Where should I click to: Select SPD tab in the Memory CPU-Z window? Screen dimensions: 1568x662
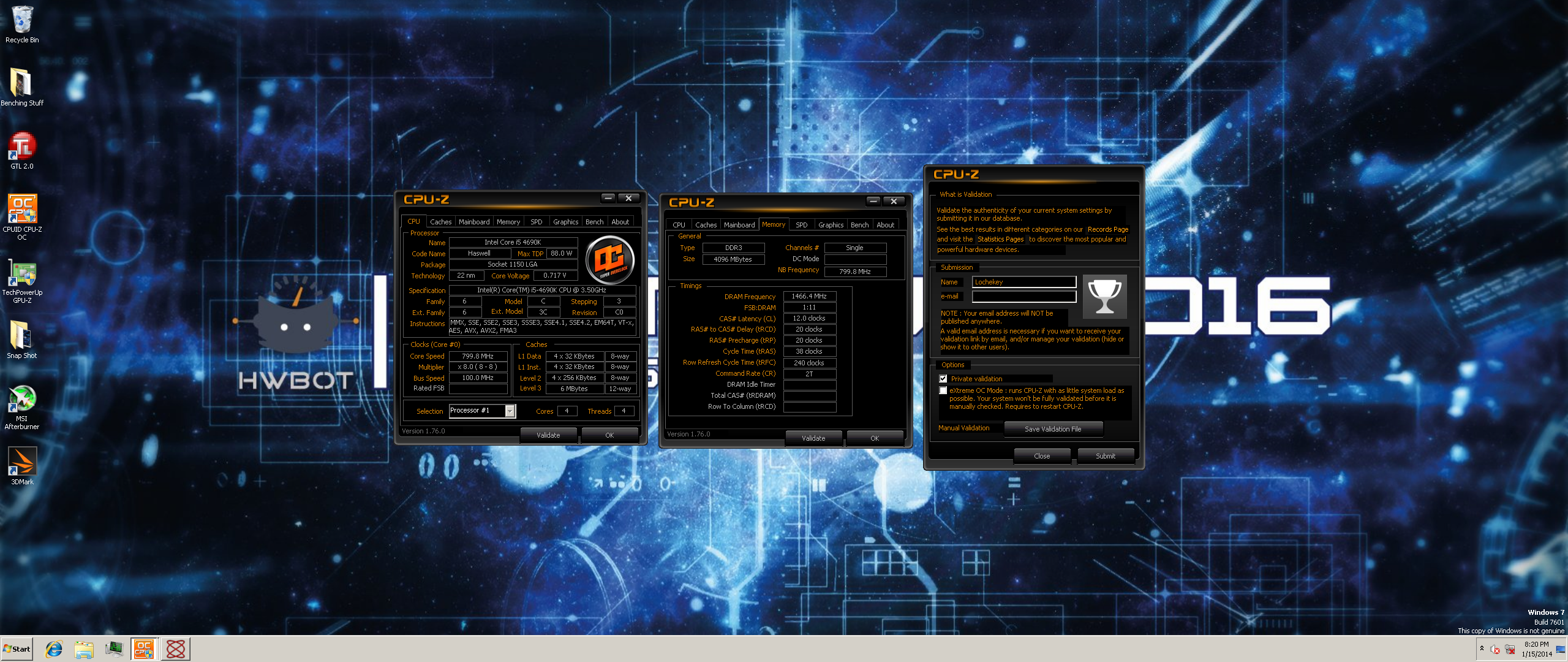point(802,225)
